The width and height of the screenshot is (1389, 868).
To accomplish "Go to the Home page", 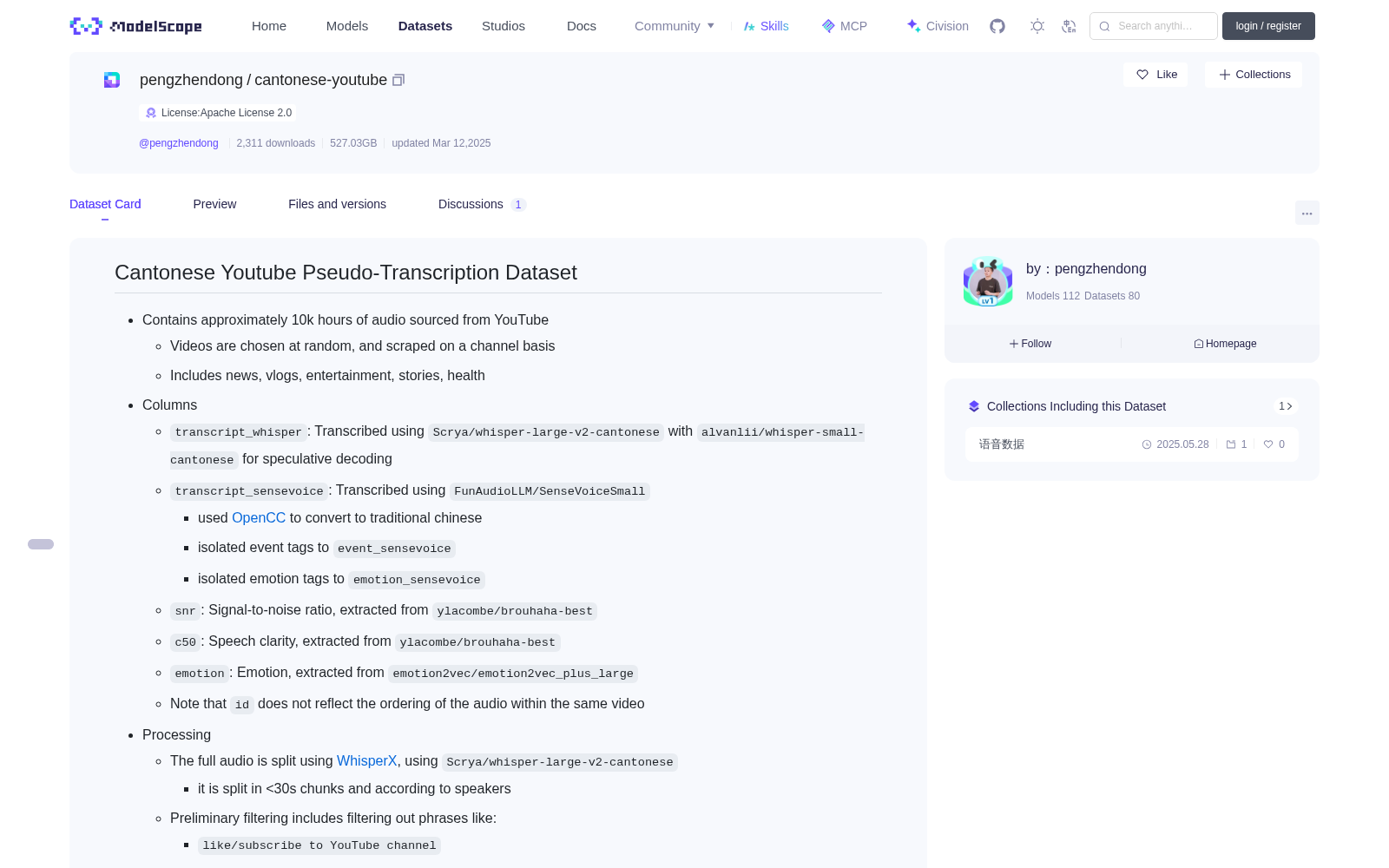I will pyautogui.click(x=269, y=26).
